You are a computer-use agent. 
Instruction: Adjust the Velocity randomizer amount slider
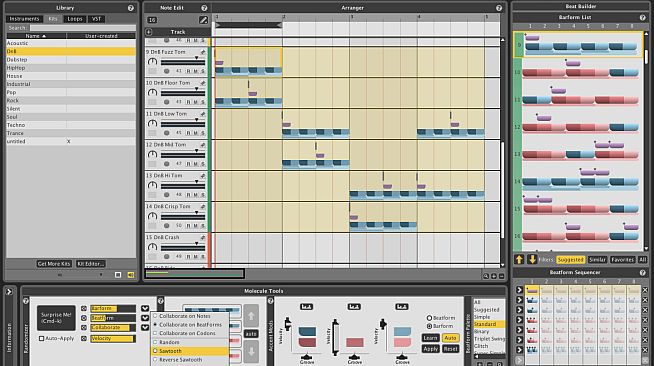[113, 338]
